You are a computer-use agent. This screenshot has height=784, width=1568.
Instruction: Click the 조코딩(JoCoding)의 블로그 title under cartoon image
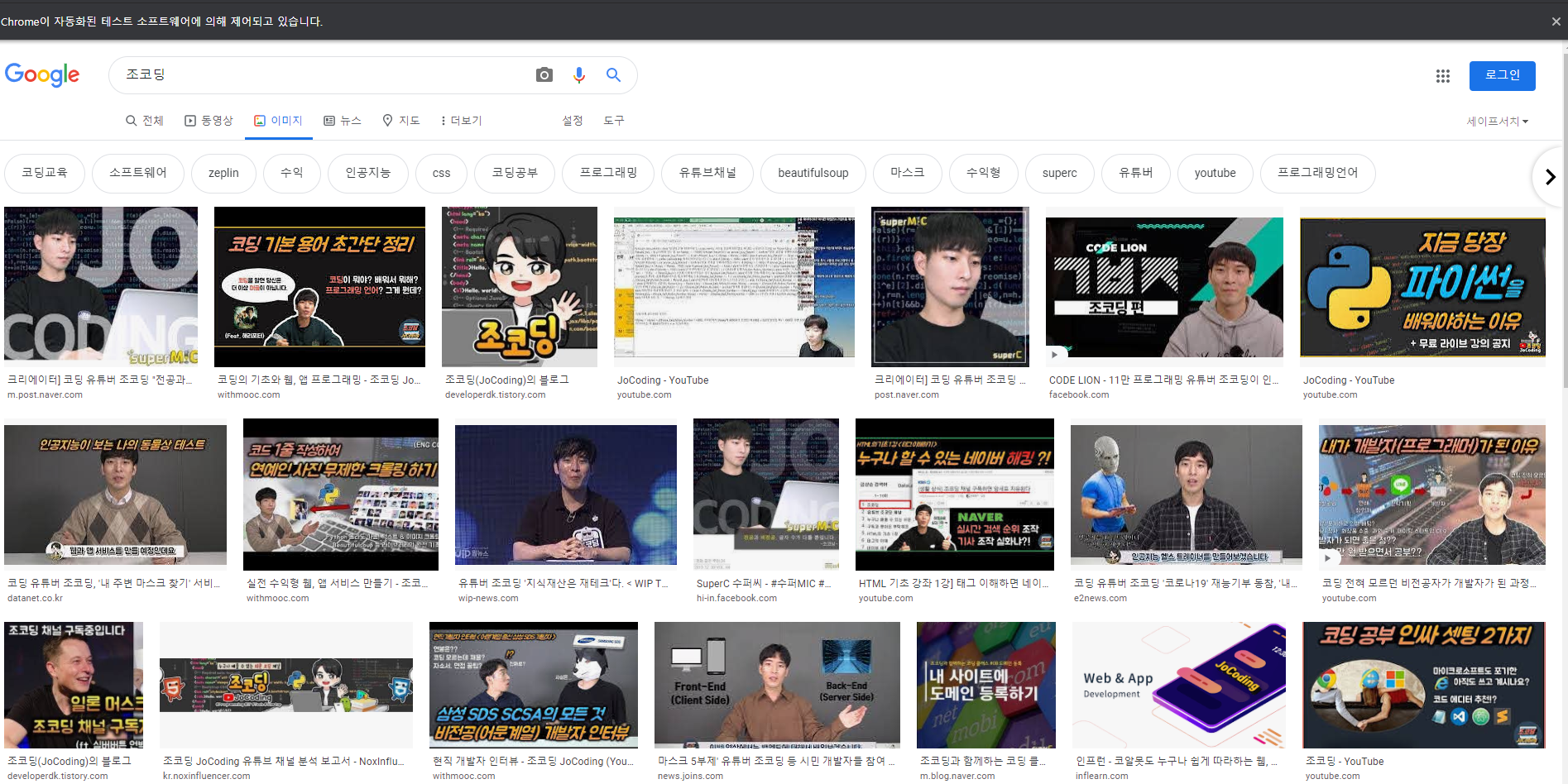507,380
